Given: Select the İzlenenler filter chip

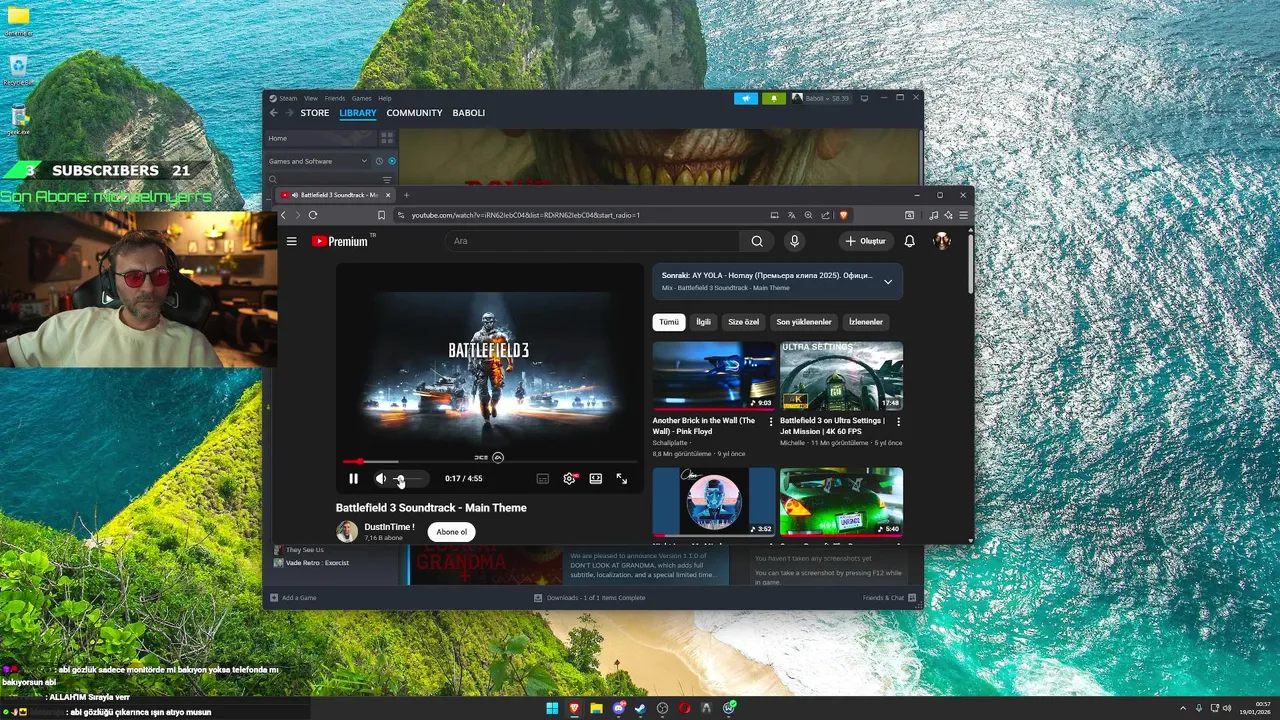Looking at the screenshot, I should click(x=866, y=322).
